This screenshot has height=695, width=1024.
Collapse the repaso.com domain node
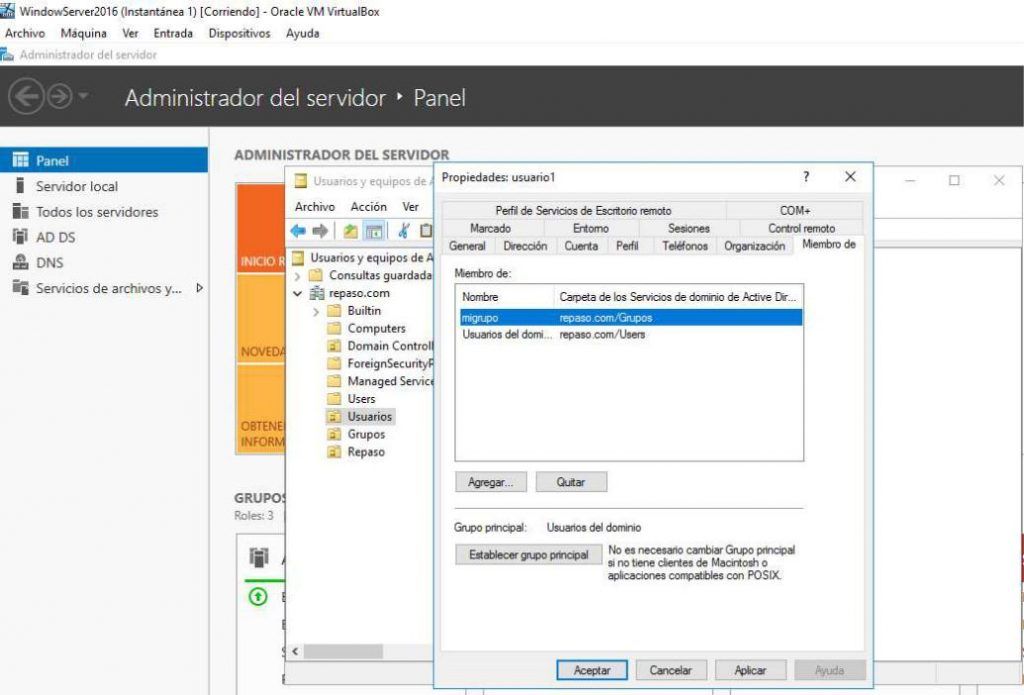coord(297,293)
